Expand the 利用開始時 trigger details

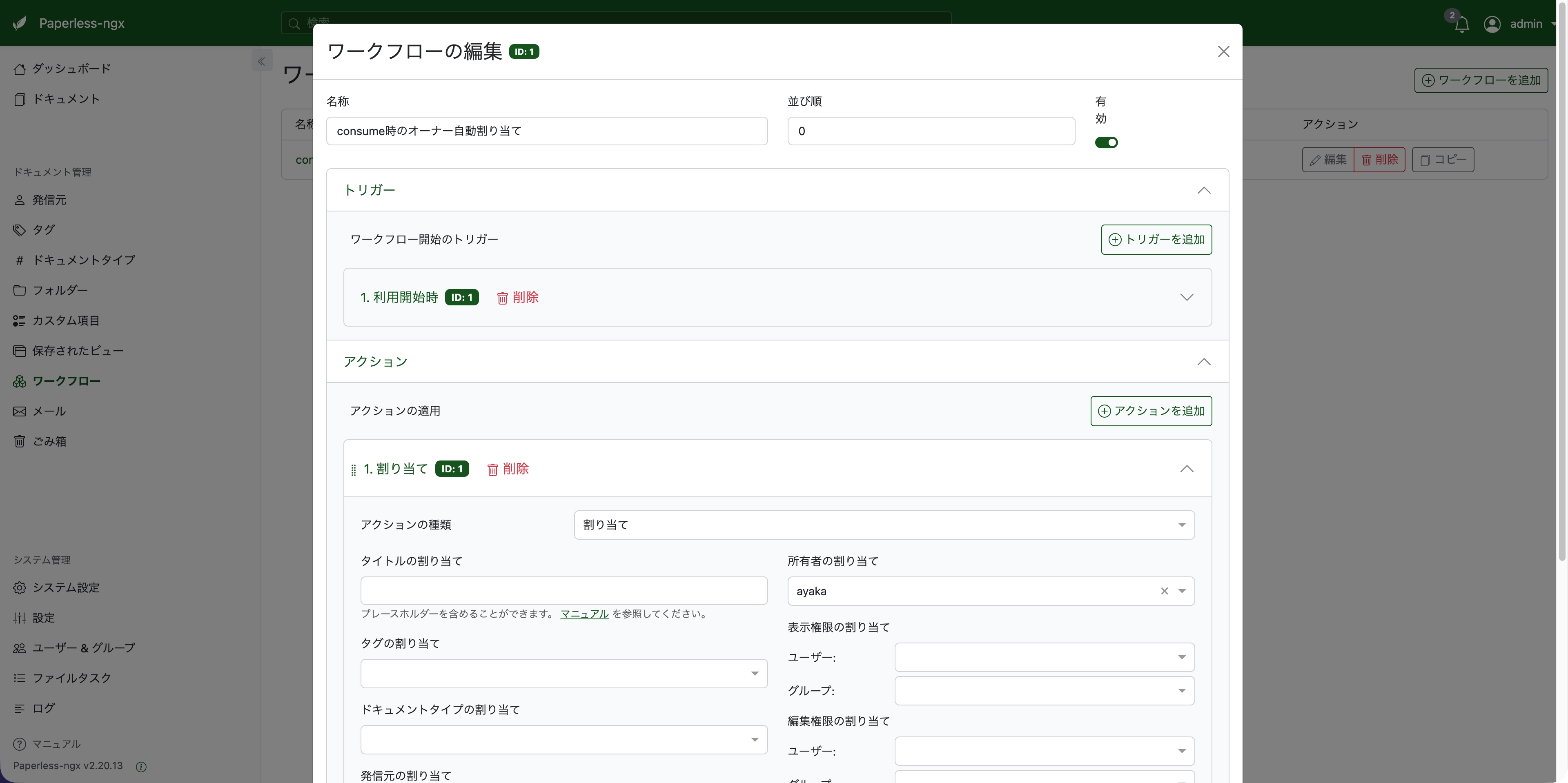1186,298
